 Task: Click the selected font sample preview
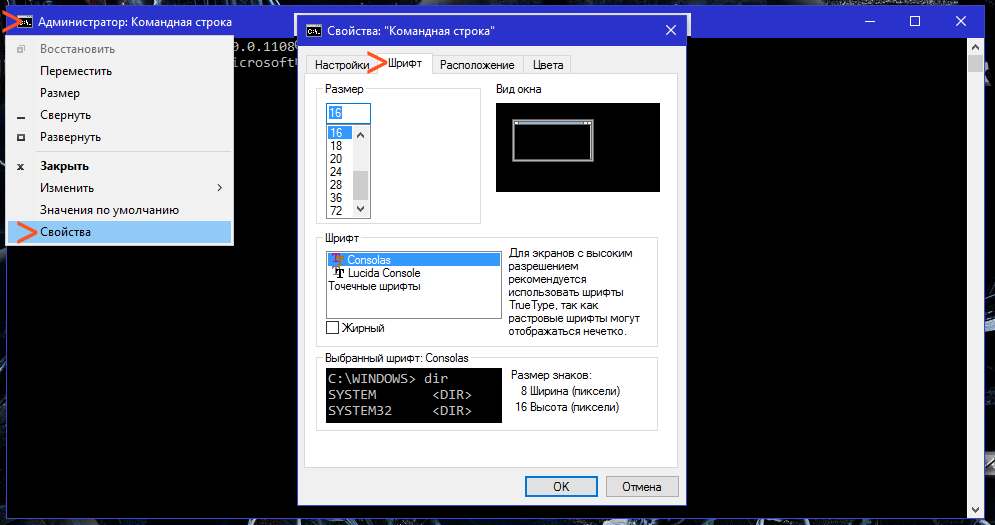point(414,395)
